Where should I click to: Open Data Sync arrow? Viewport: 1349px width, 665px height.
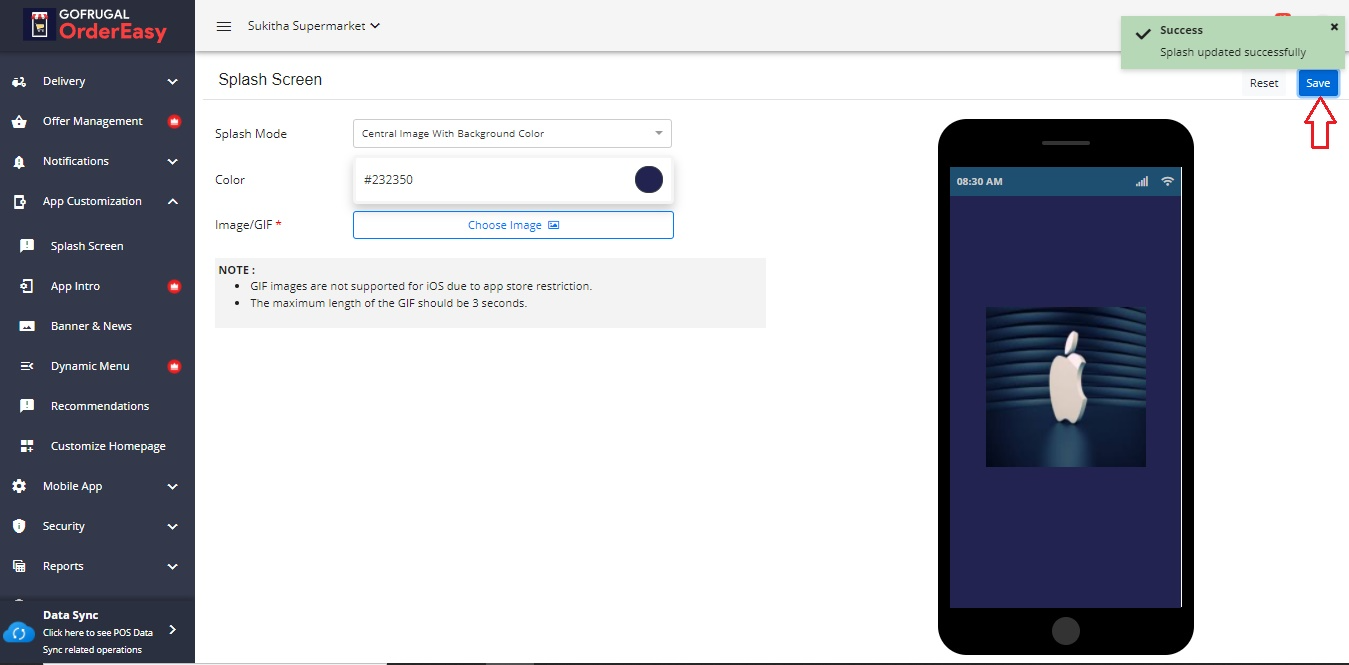172,629
